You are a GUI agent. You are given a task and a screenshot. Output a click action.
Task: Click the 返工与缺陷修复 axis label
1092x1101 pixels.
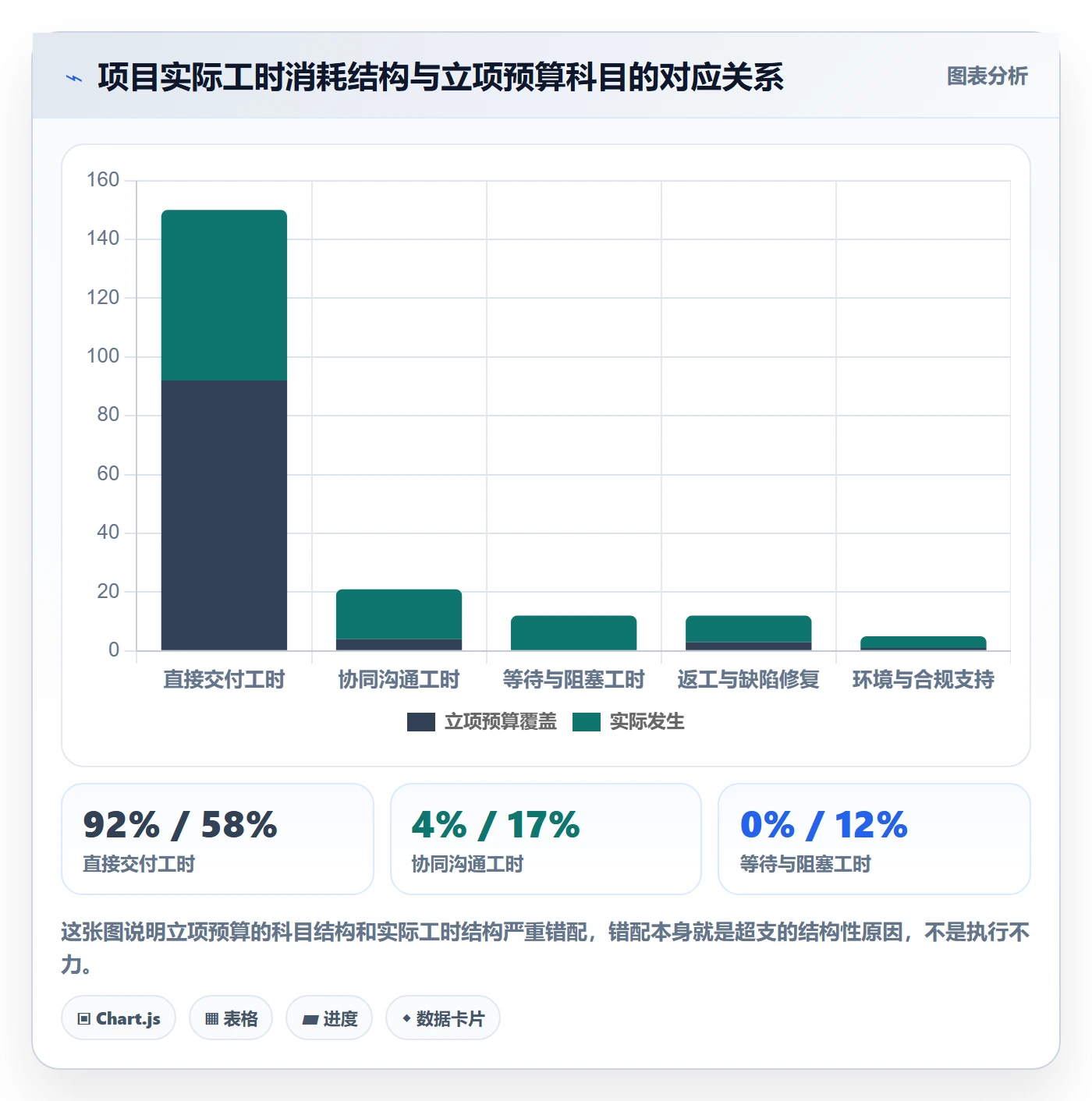tap(748, 680)
